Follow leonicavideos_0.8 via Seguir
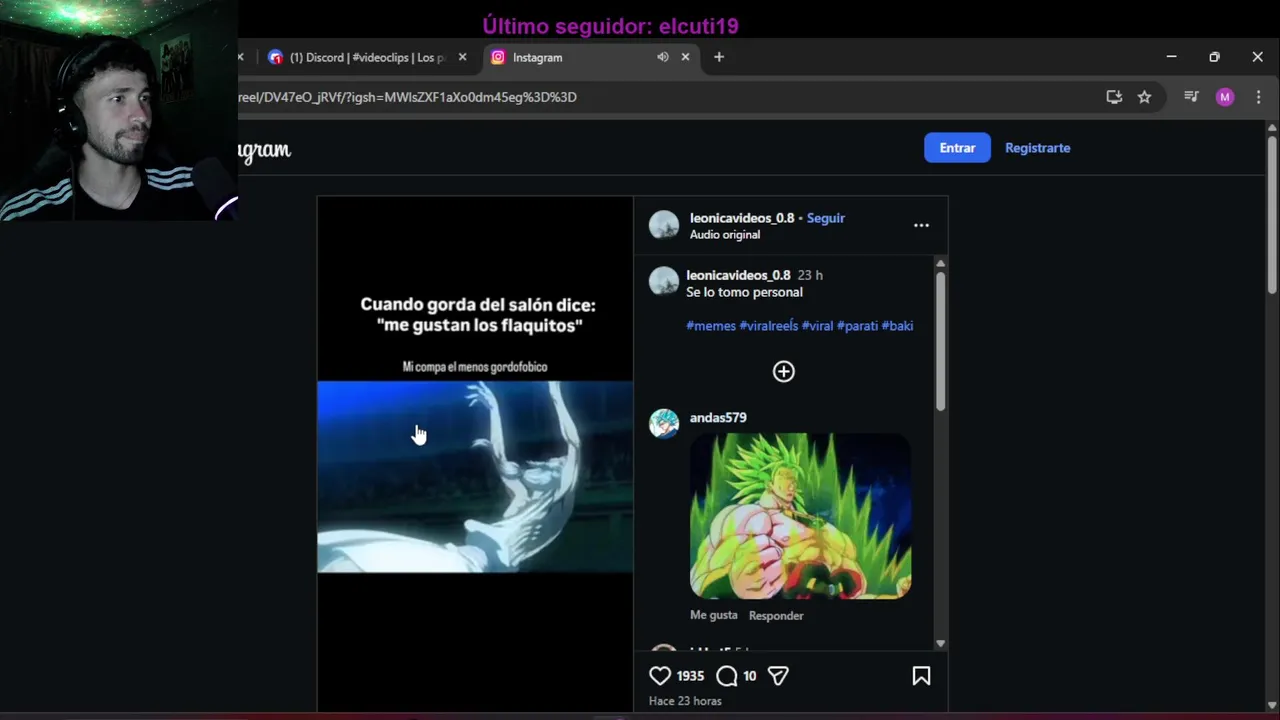Image resolution: width=1280 pixels, height=720 pixels. click(x=826, y=218)
